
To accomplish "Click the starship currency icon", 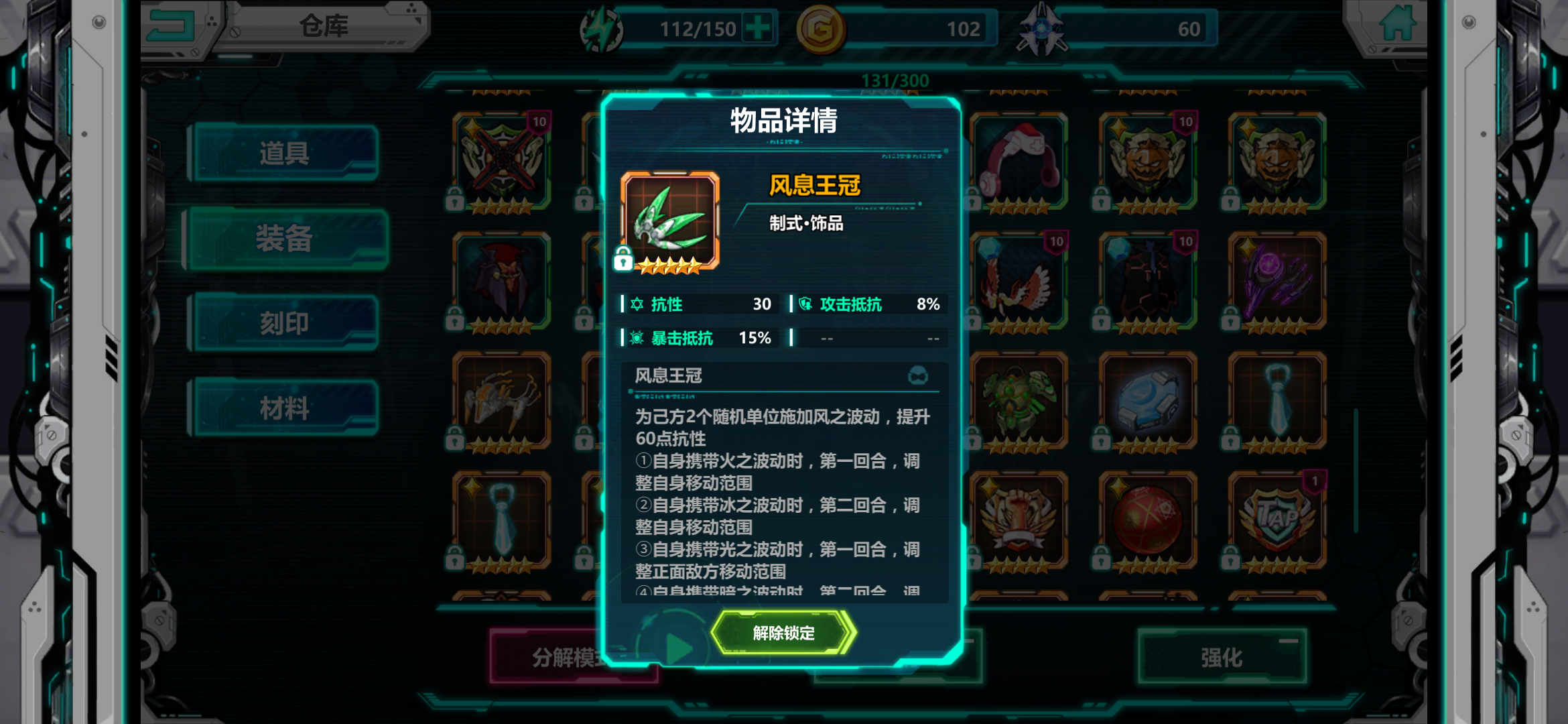I will pos(1041,30).
